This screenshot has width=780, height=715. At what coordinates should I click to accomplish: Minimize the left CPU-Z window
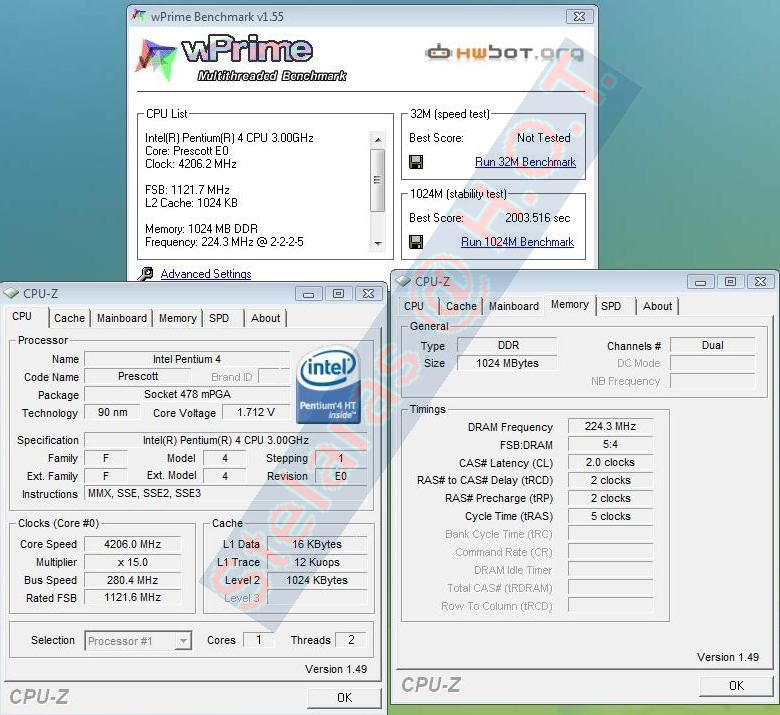308,294
